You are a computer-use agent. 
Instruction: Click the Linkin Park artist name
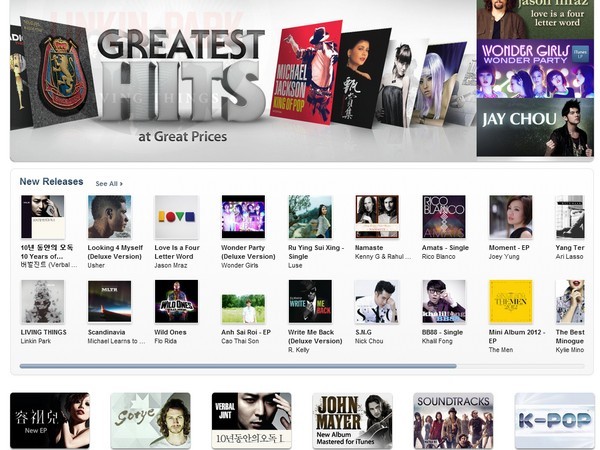[36, 341]
